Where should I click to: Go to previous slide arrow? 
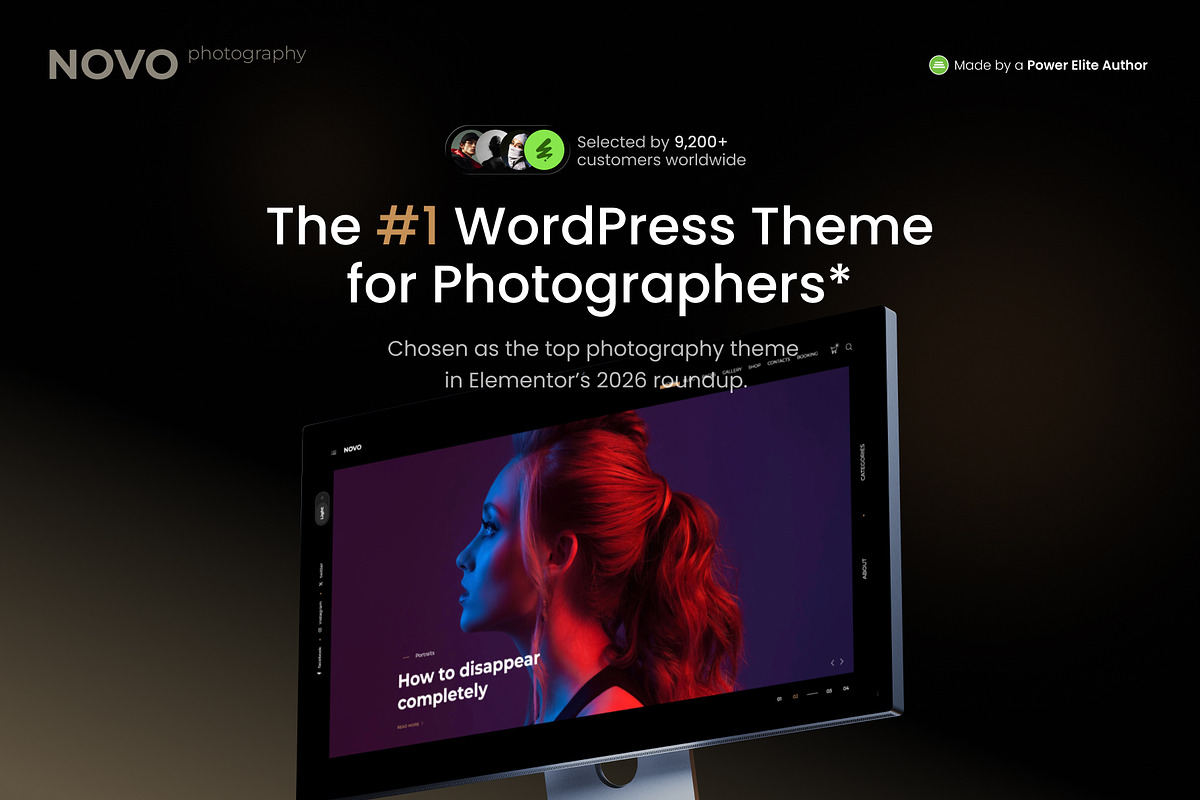(832, 662)
